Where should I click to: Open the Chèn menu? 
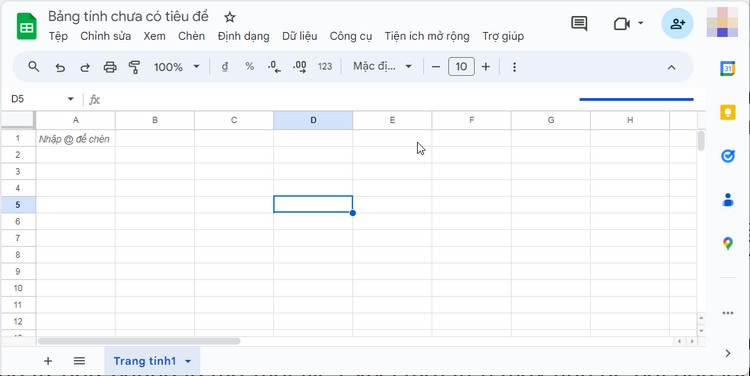191,36
